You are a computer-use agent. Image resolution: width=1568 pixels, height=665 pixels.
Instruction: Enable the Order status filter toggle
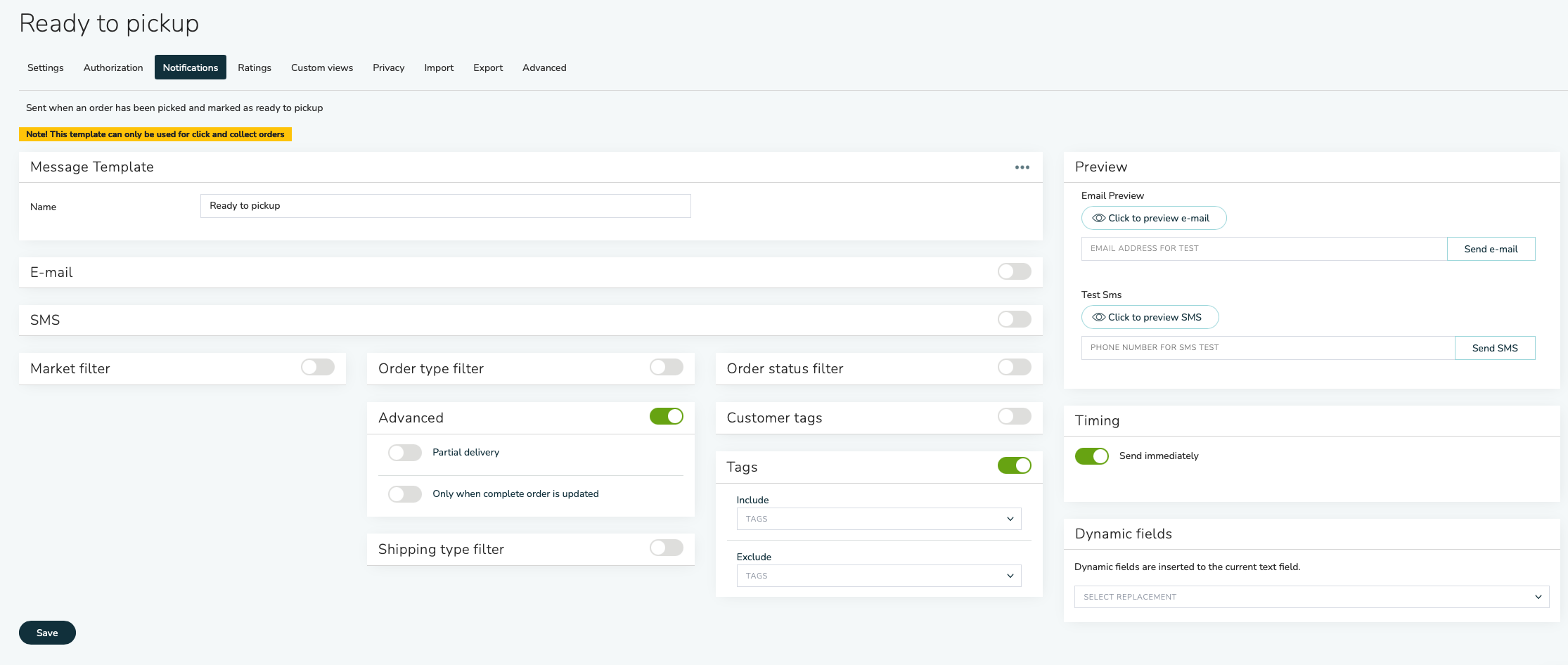[1014, 368]
